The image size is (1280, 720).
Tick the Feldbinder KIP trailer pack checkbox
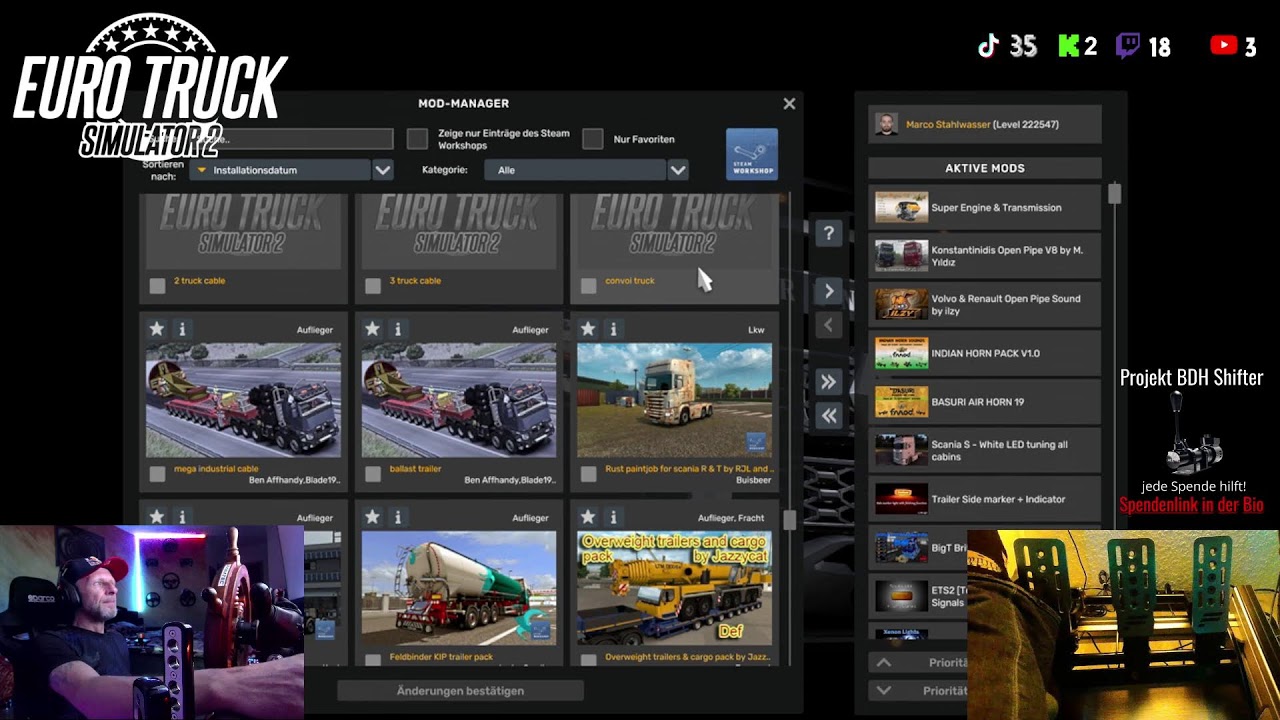pyautogui.click(x=373, y=660)
